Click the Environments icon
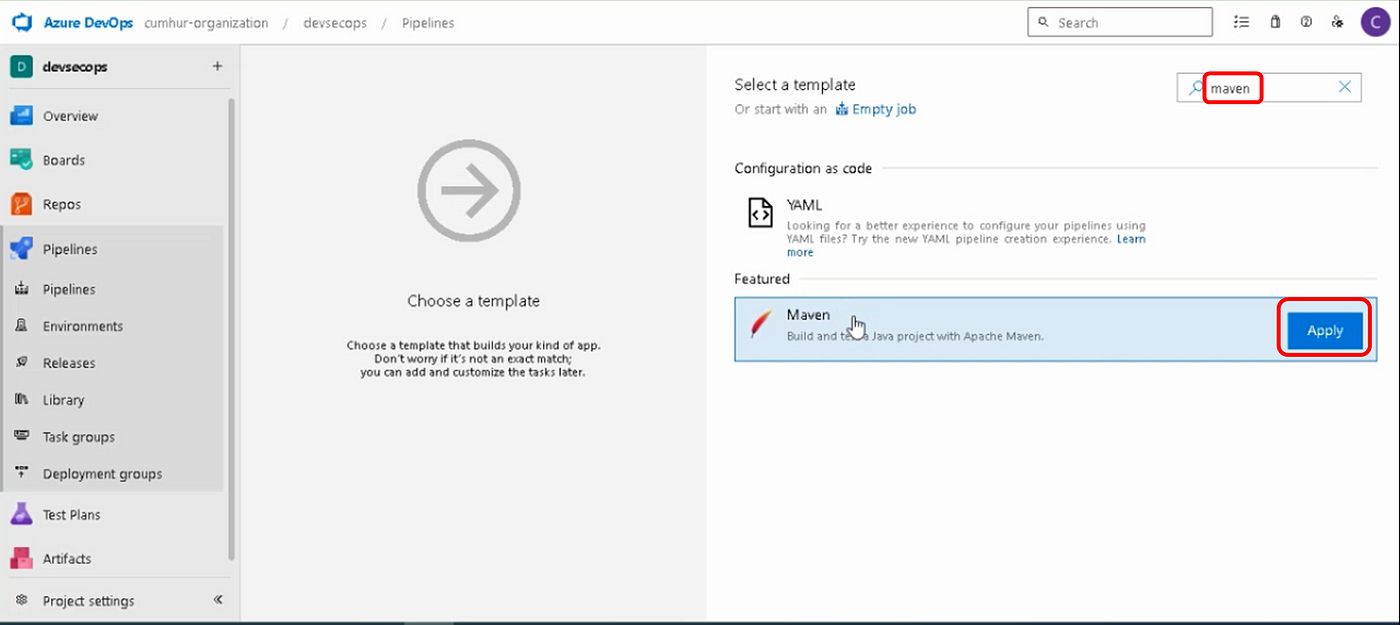 tap(22, 326)
